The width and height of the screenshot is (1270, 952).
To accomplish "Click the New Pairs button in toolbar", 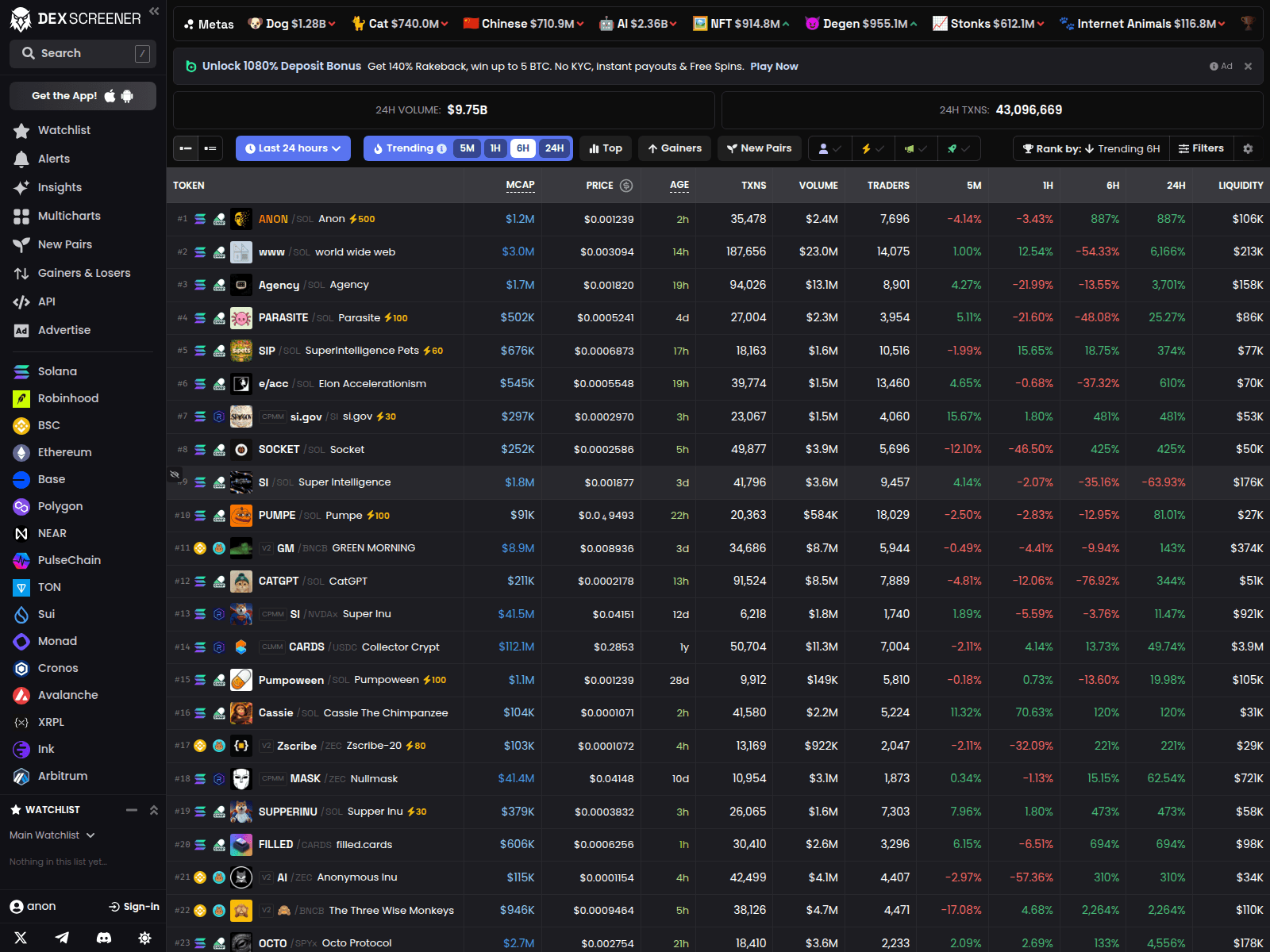I will pyautogui.click(x=759, y=148).
